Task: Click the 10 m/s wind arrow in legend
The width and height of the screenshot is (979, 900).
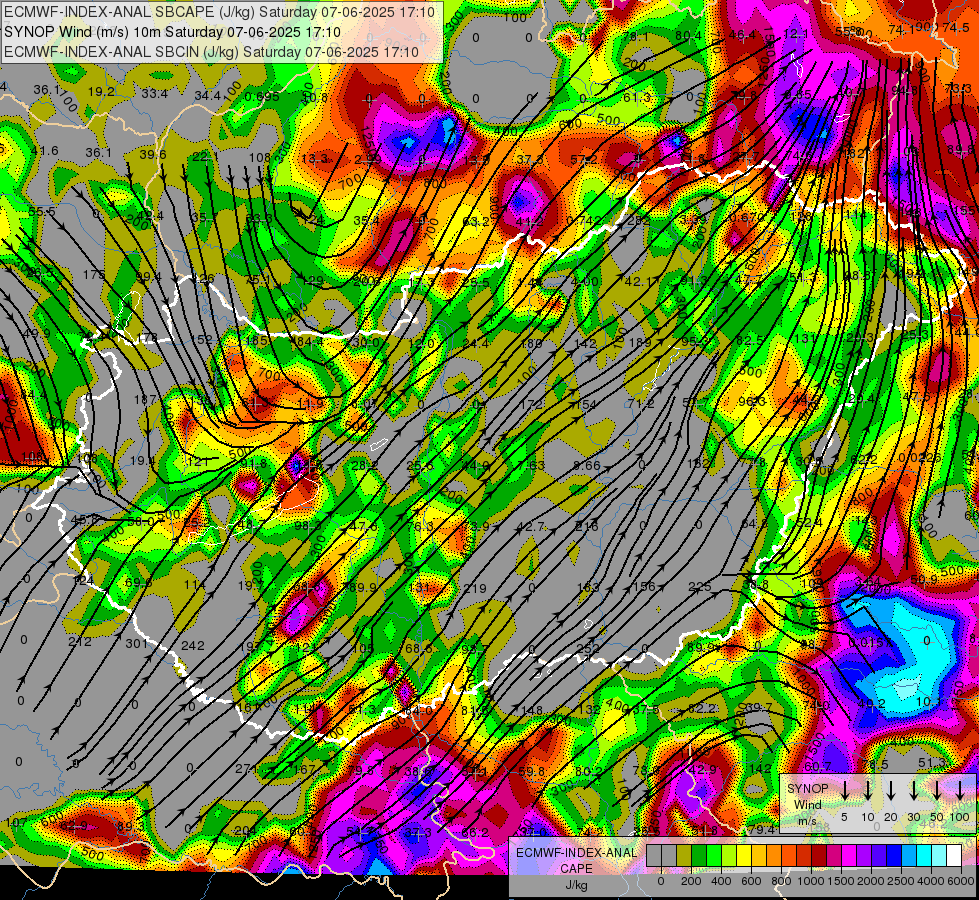Action: [x=868, y=790]
